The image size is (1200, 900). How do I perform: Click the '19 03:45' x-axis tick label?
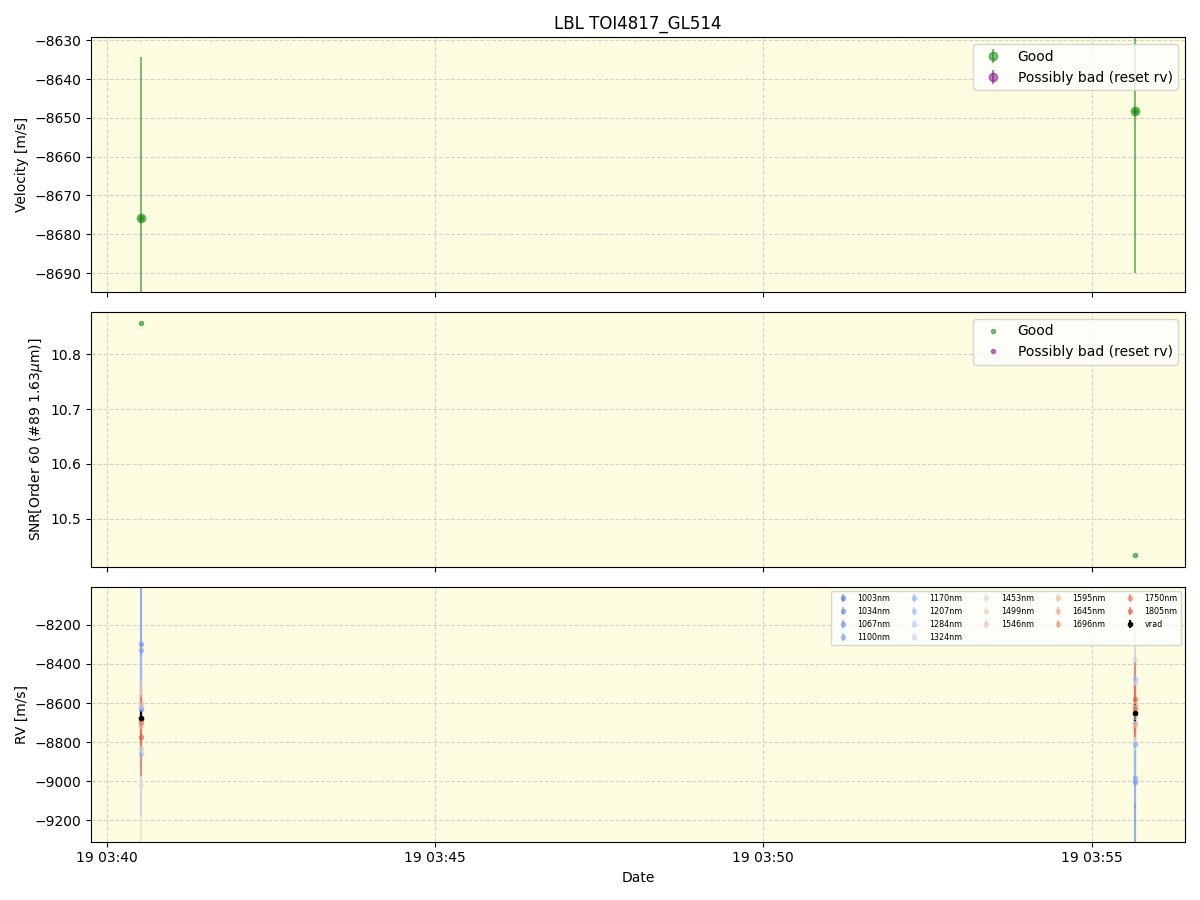tap(435, 857)
